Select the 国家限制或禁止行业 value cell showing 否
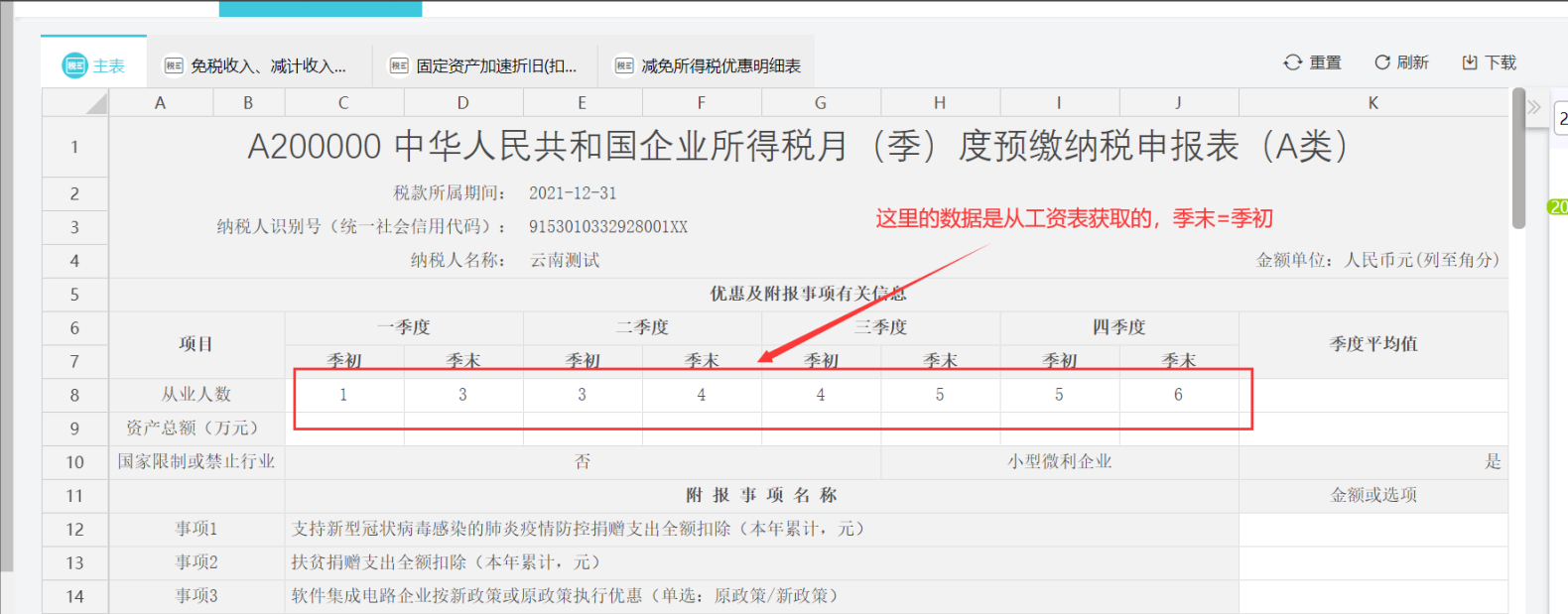1568x614 pixels. [583, 461]
